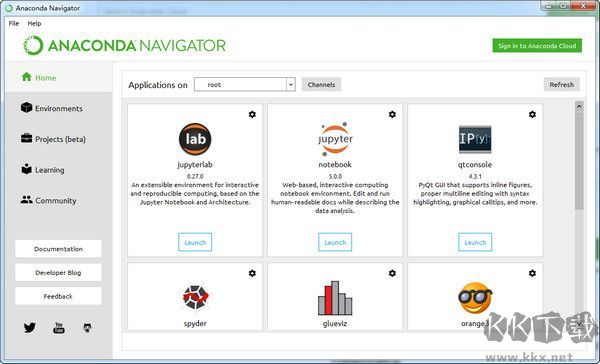Open the File menu
Screen dimensions: 600x364
tap(14, 23)
